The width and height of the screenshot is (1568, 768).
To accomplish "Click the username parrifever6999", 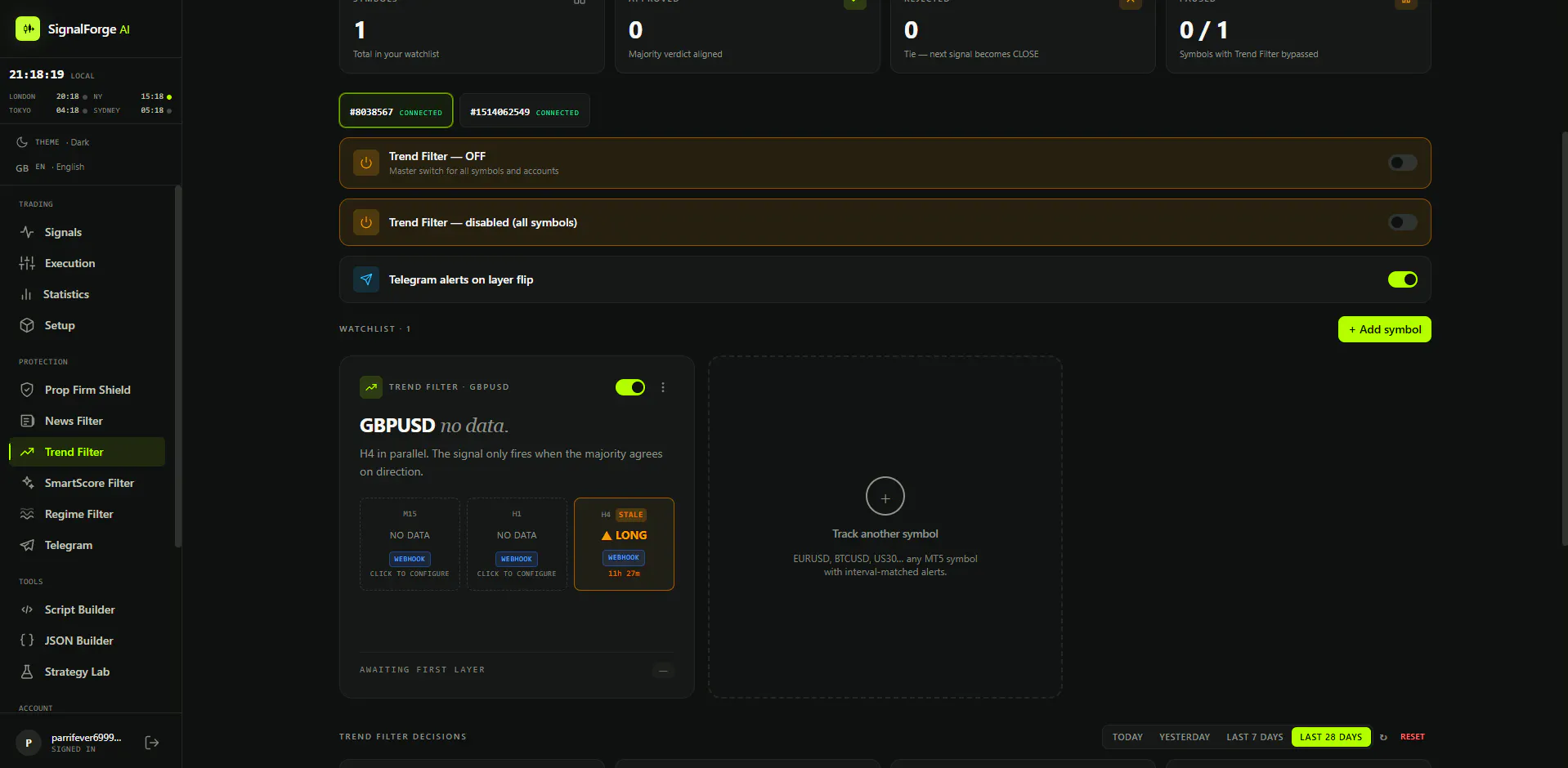I will (x=86, y=738).
